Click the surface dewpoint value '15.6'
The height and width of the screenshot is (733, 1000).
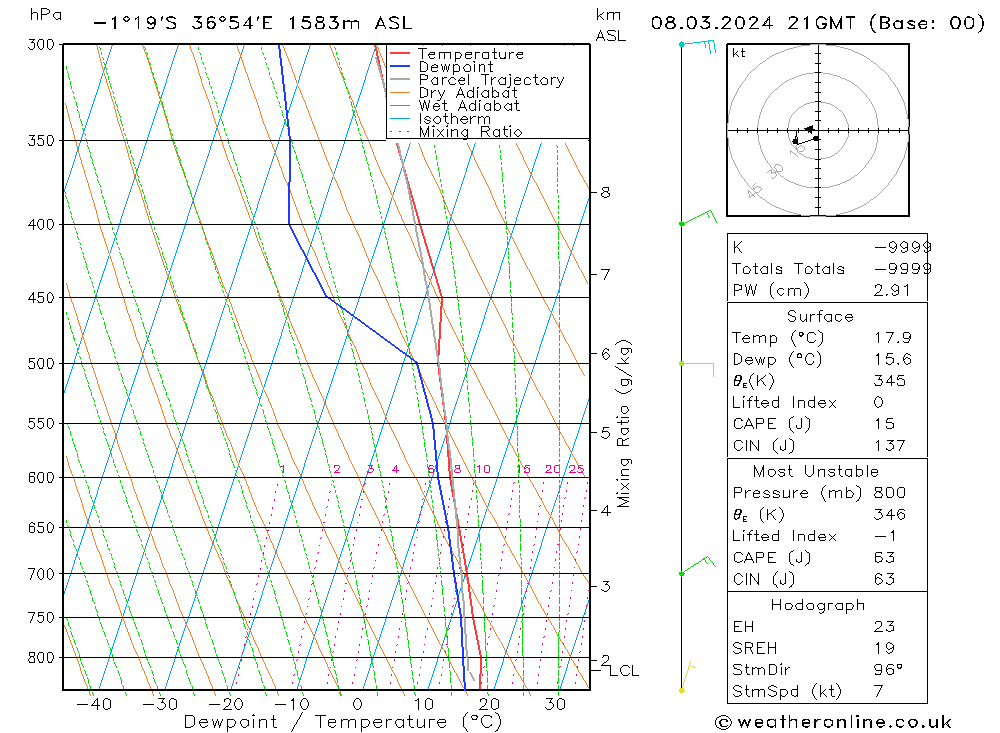(893, 359)
